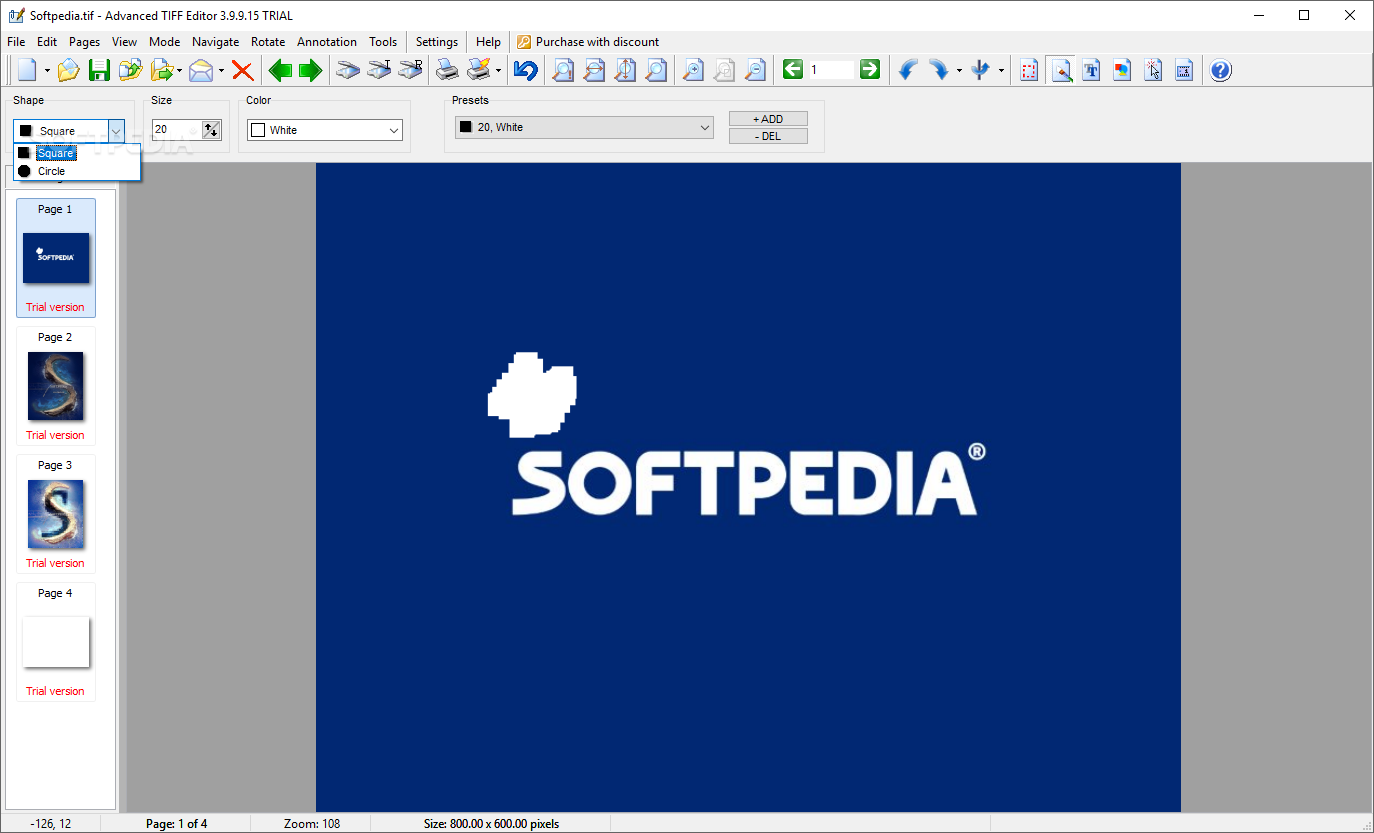1374x833 pixels.
Task: Remove preset with - DEL
Action: point(768,136)
